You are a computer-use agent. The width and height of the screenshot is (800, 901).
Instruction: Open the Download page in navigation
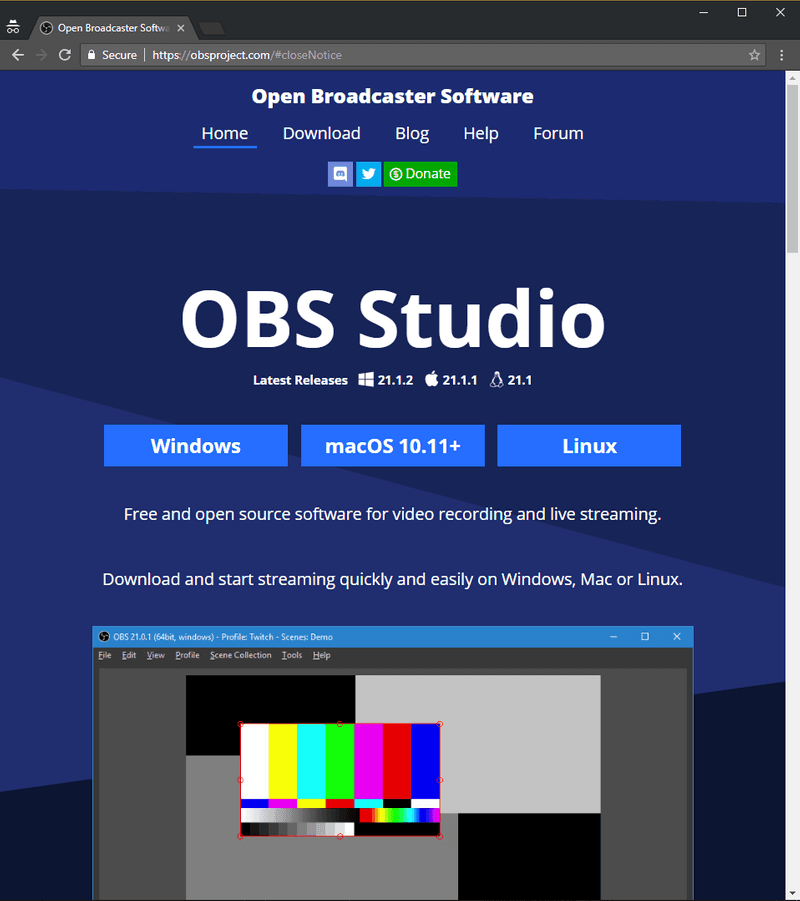coord(321,134)
